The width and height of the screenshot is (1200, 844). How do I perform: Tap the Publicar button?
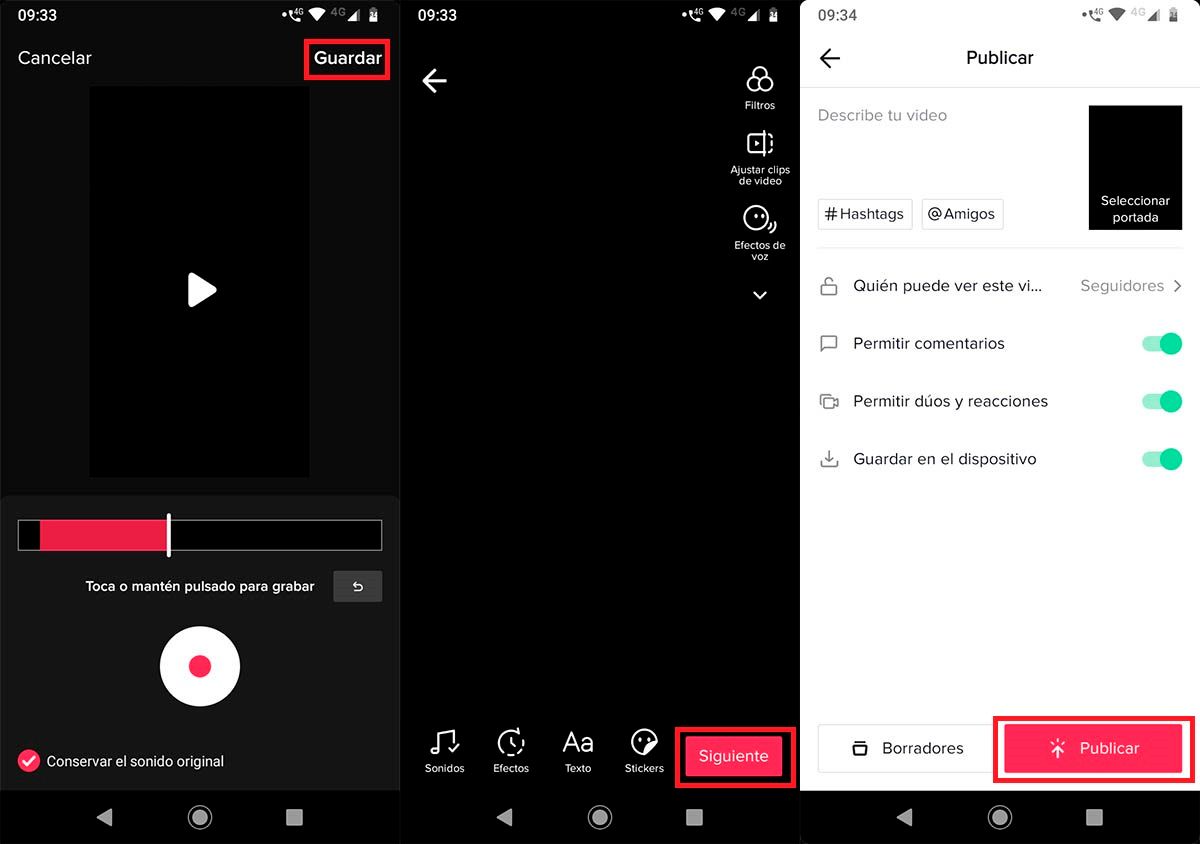coord(1094,748)
